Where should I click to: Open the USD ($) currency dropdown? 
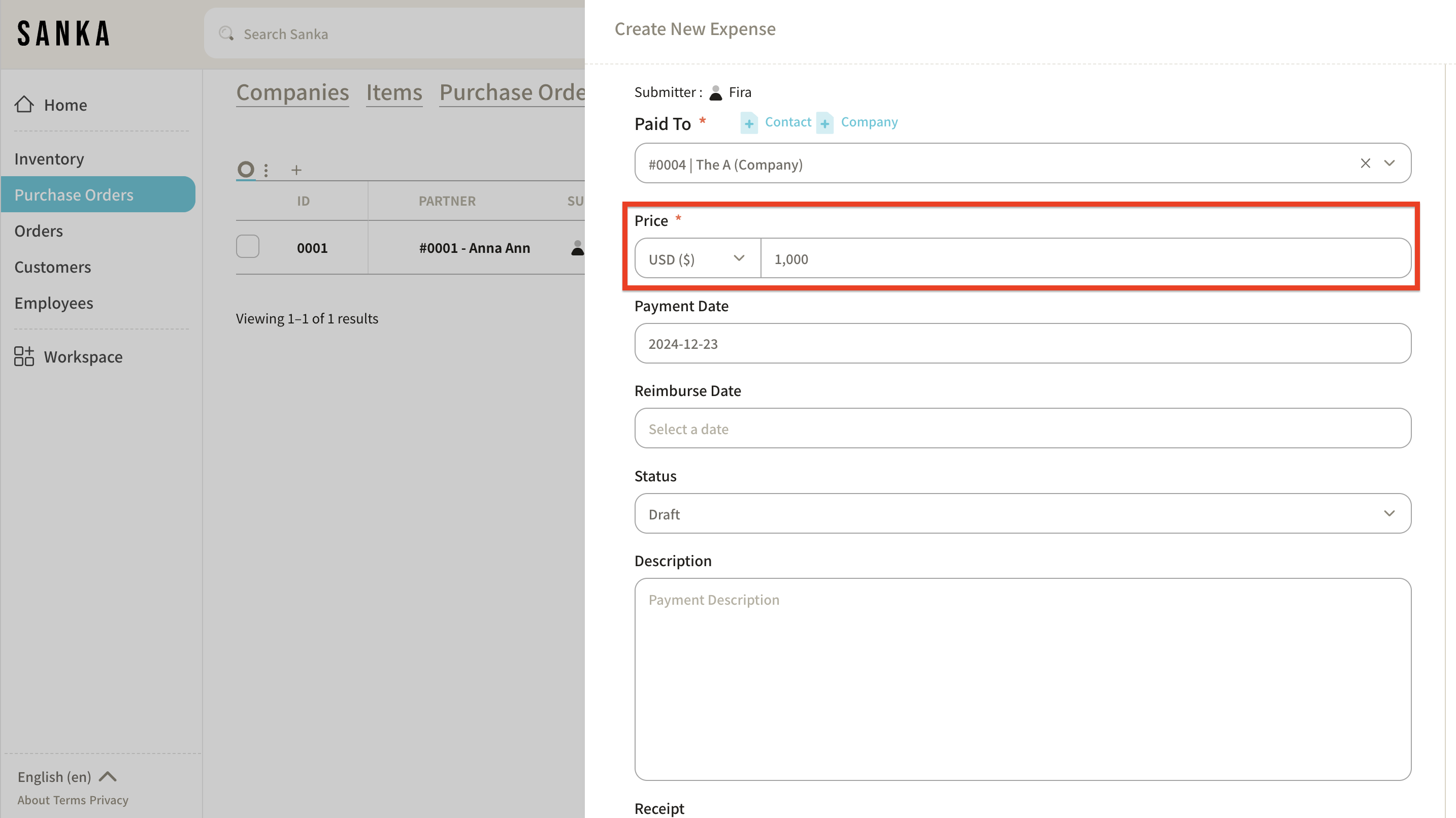coord(698,259)
